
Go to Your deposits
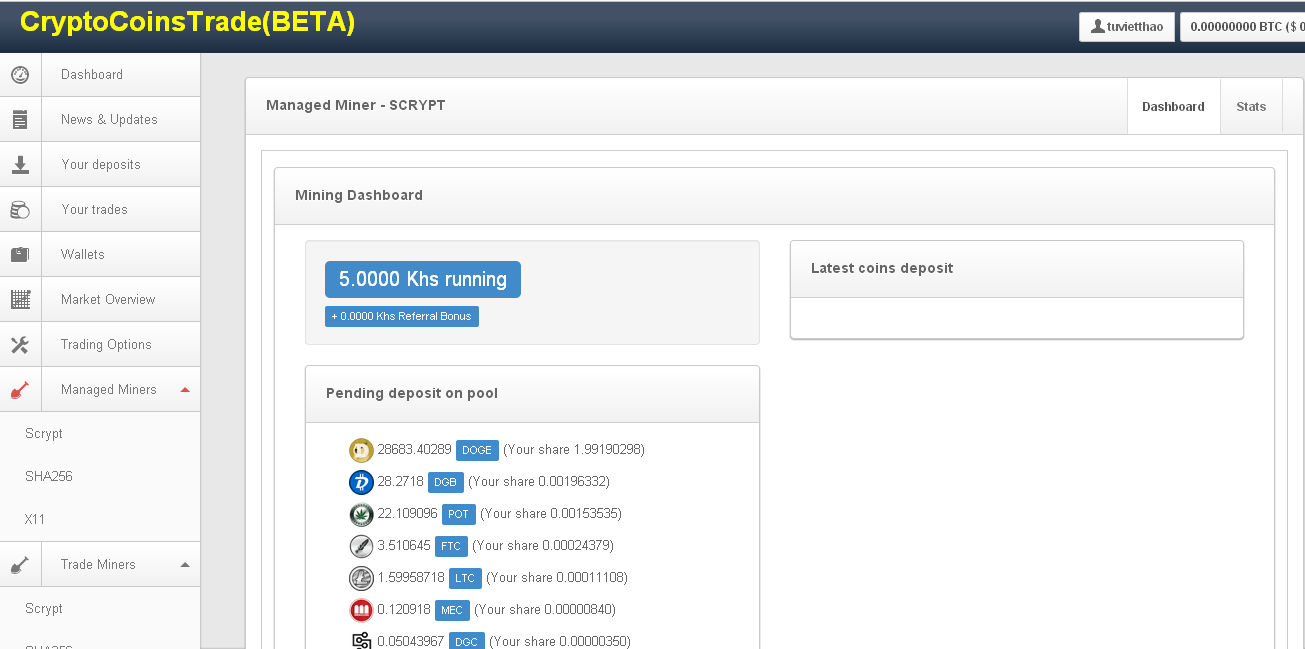pyautogui.click(x=101, y=165)
